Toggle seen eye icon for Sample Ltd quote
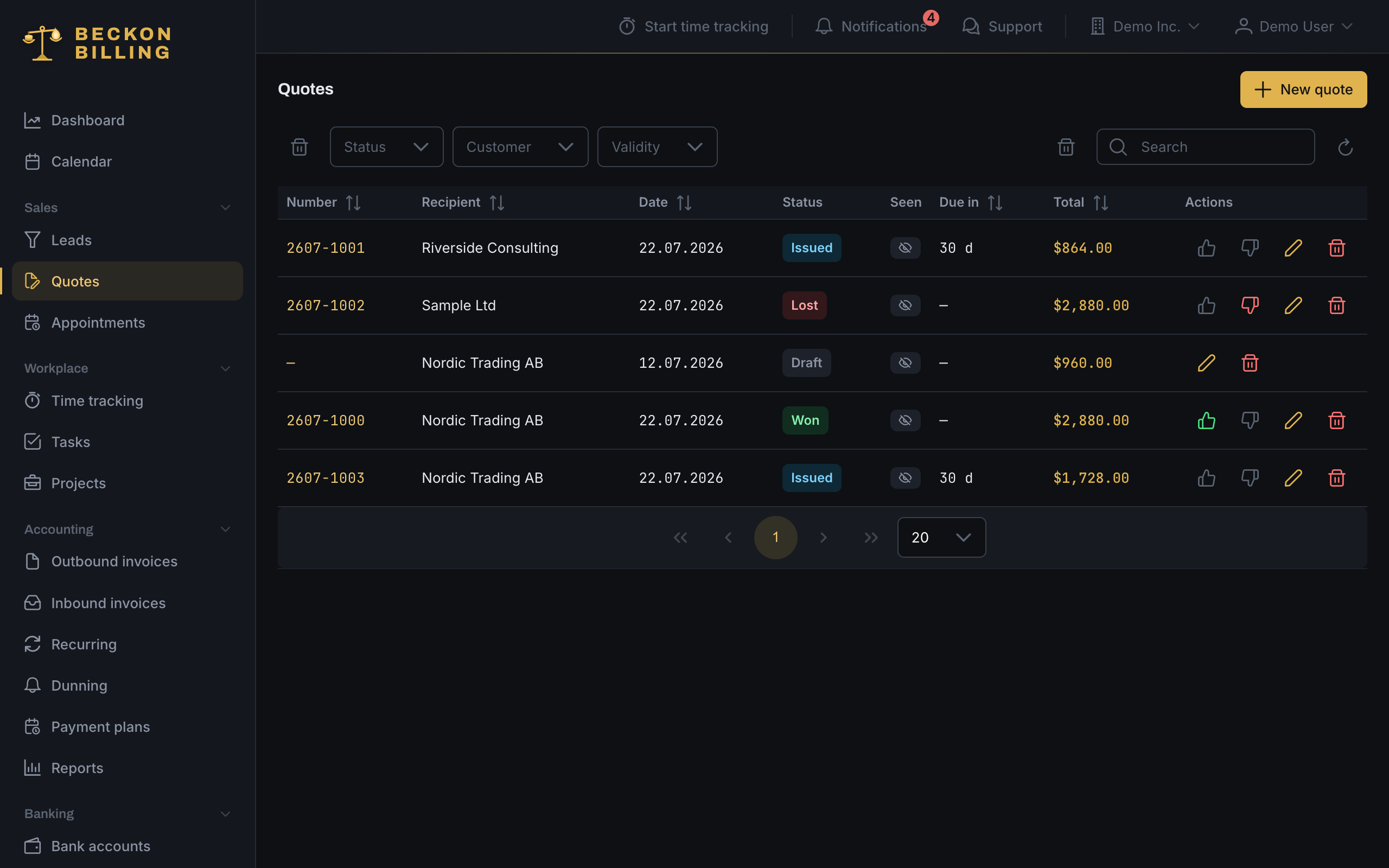The height and width of the screenshot is (868, 1389). point(905,305)
